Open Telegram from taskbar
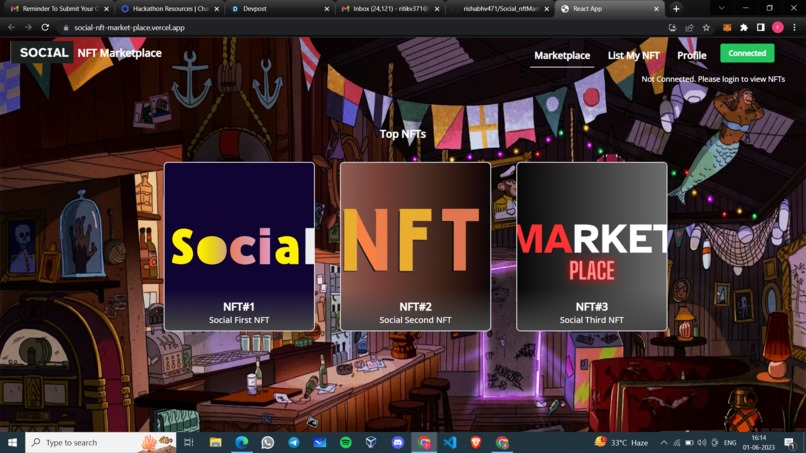The height and width of the screenshot is (453, 806). 294,442
